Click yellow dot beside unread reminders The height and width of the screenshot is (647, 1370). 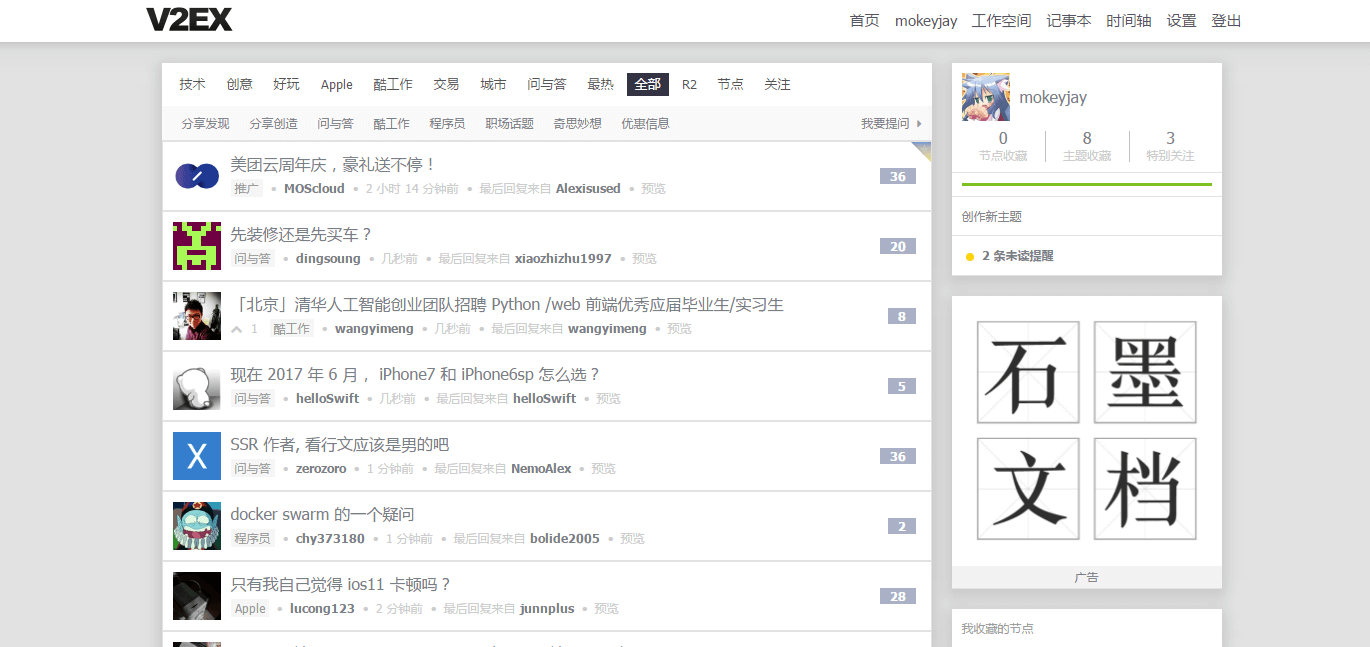tap(970, 257)
